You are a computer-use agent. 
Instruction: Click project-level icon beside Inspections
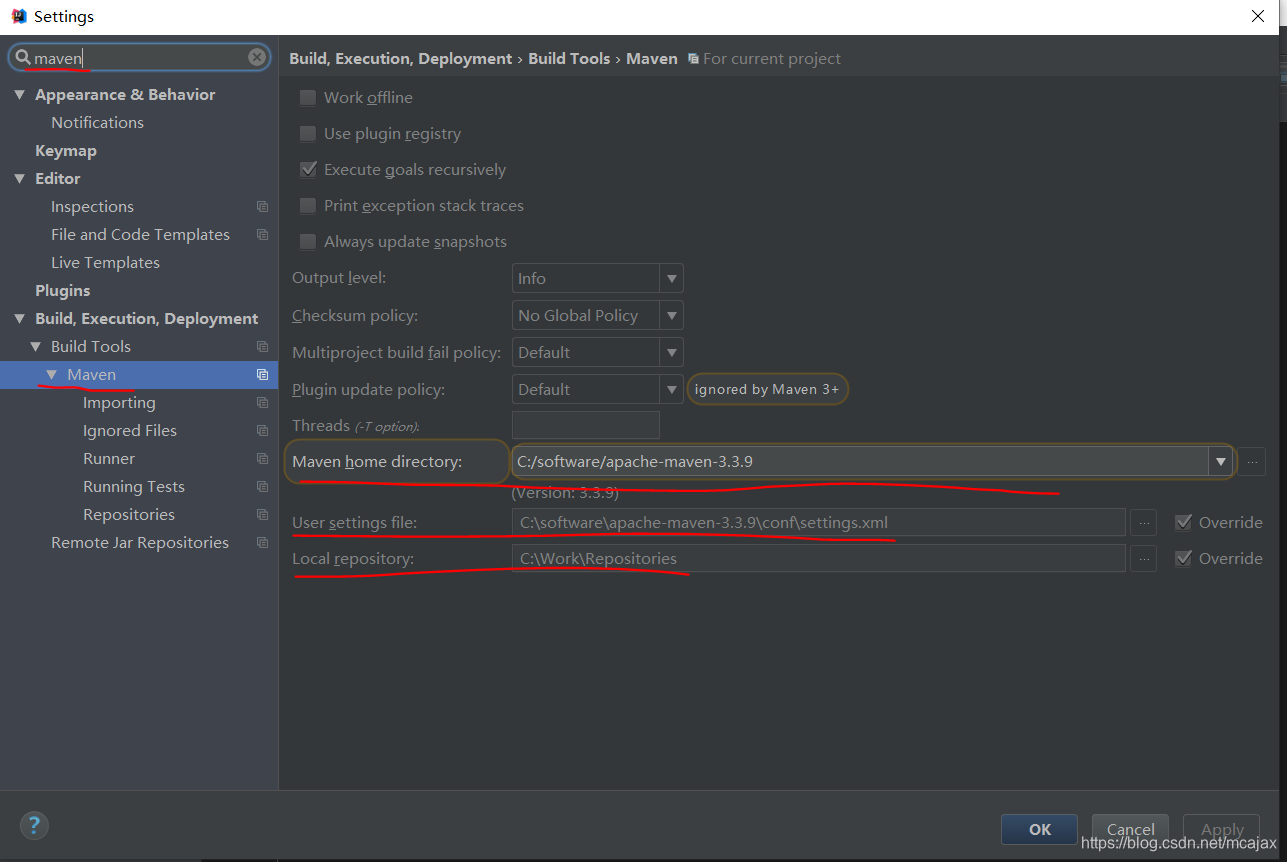(x=262, y=207)
